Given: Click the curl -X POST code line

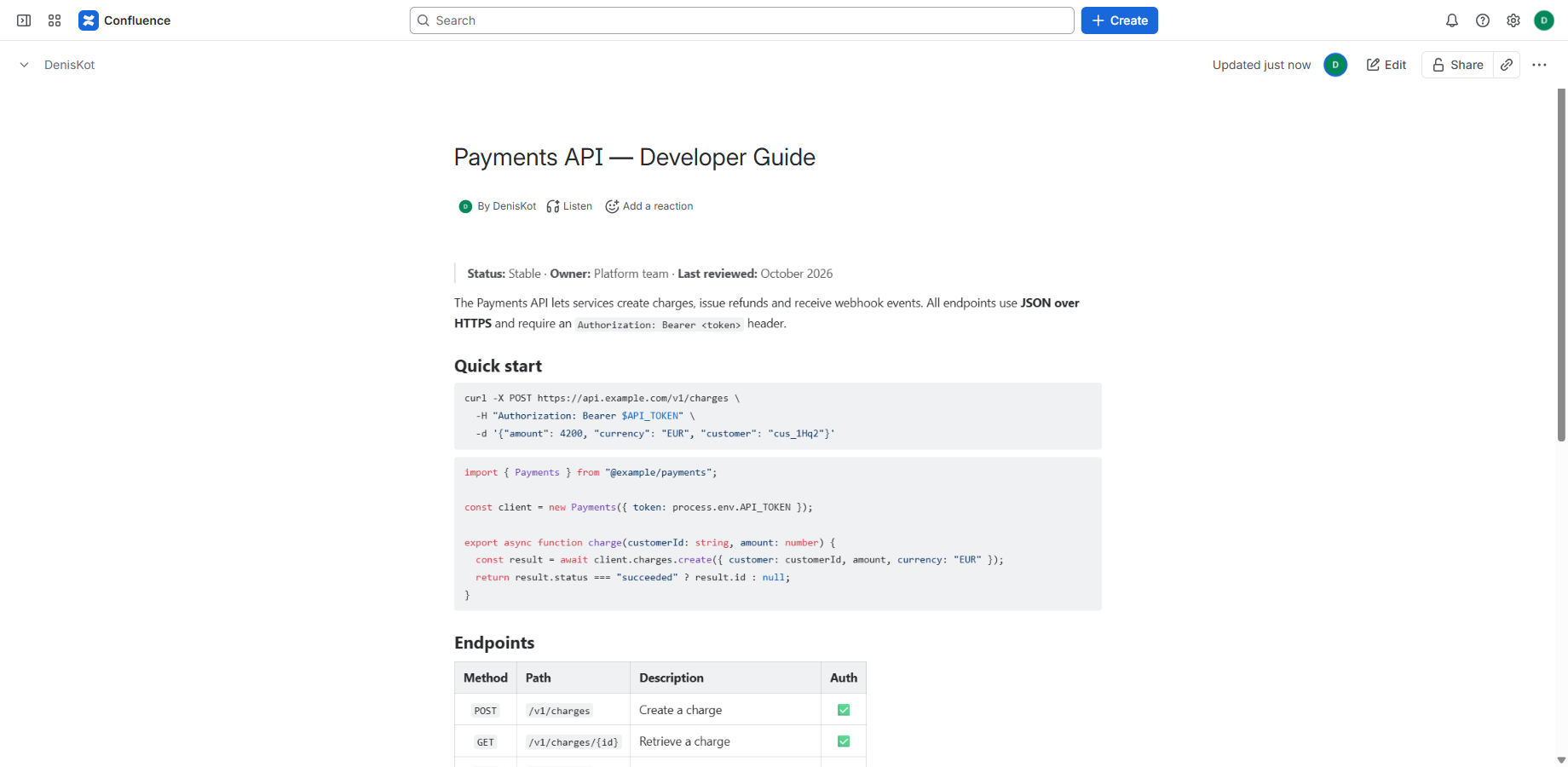Looking at the screenshot, I should point(602,398).
